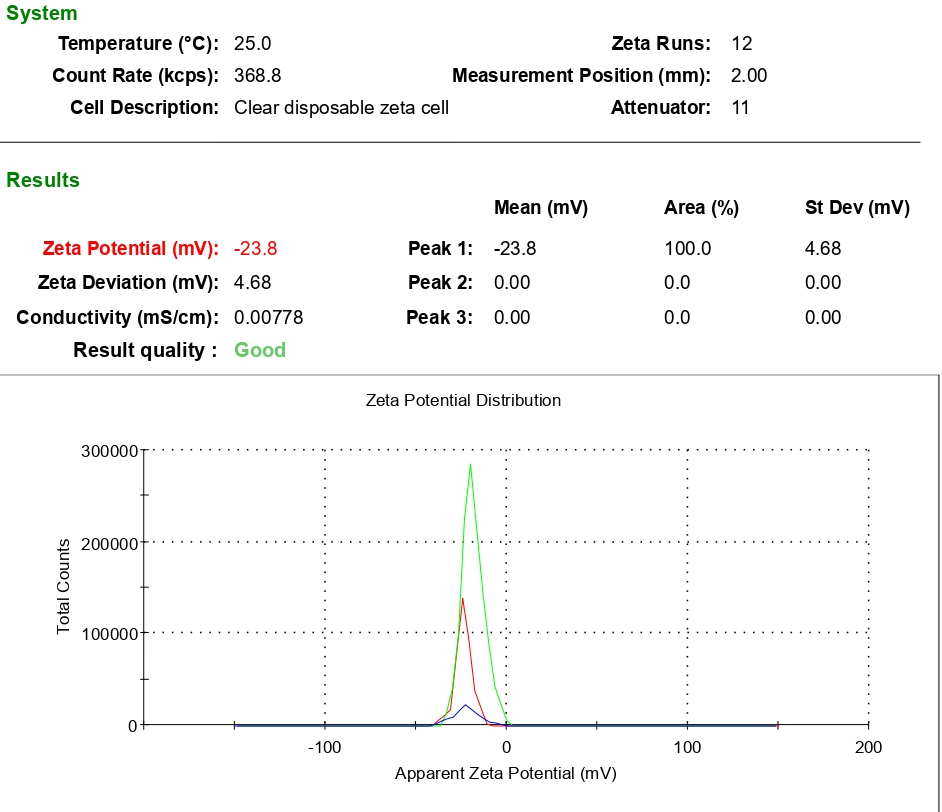
Task: Click the top of the green curve peak
Action: 470,465
